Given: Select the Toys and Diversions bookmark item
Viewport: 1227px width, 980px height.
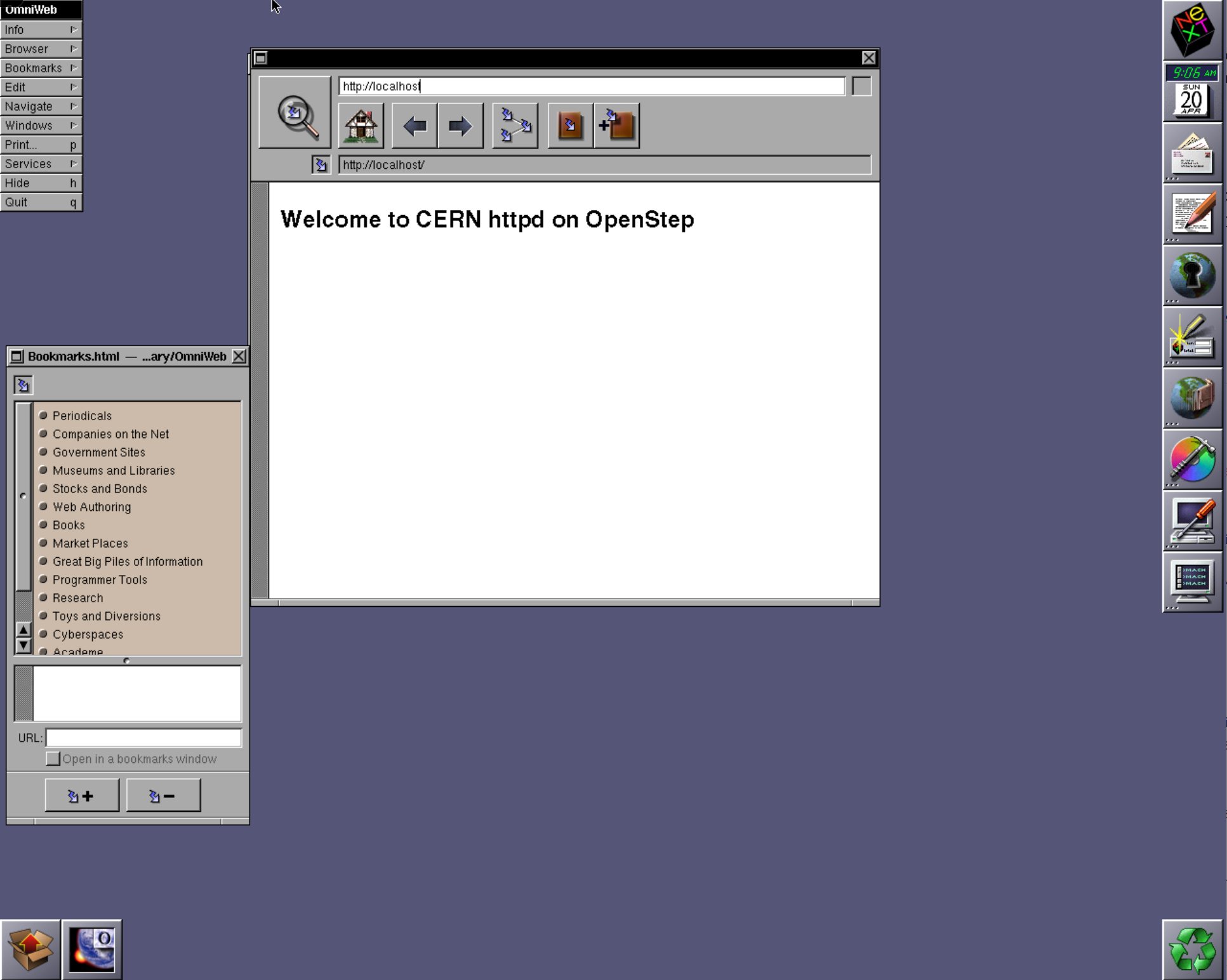Looking at the screenshot, I should 107,616.
